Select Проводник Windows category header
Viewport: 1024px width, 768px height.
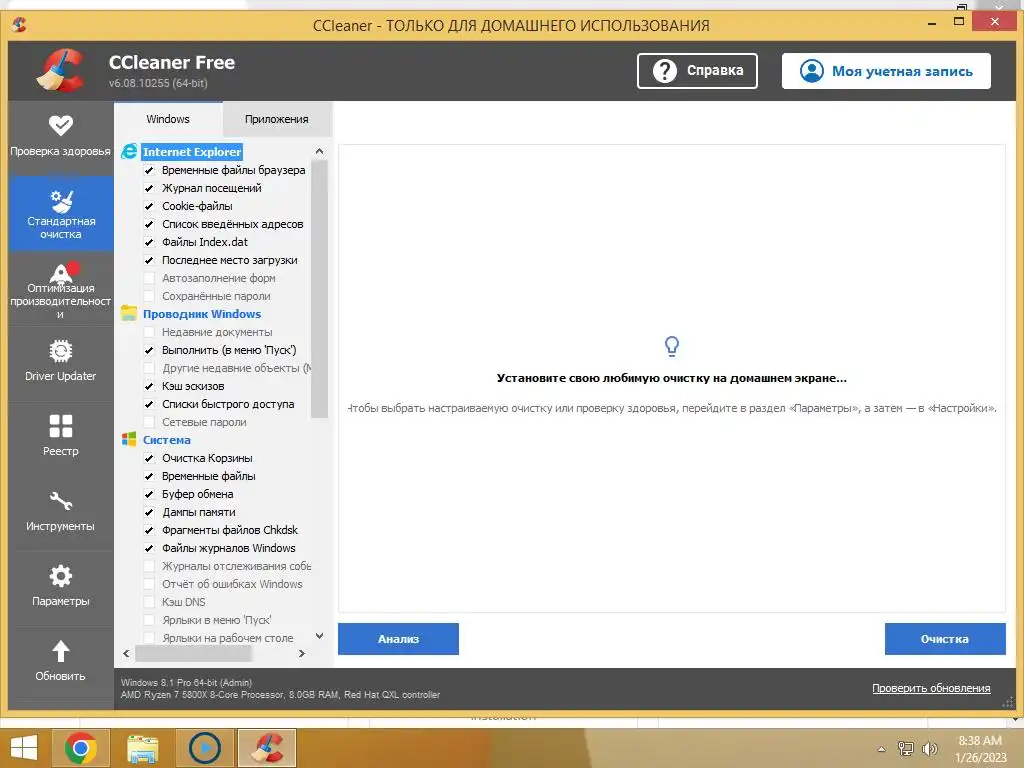pyautogui.click(x=202, y=313)
